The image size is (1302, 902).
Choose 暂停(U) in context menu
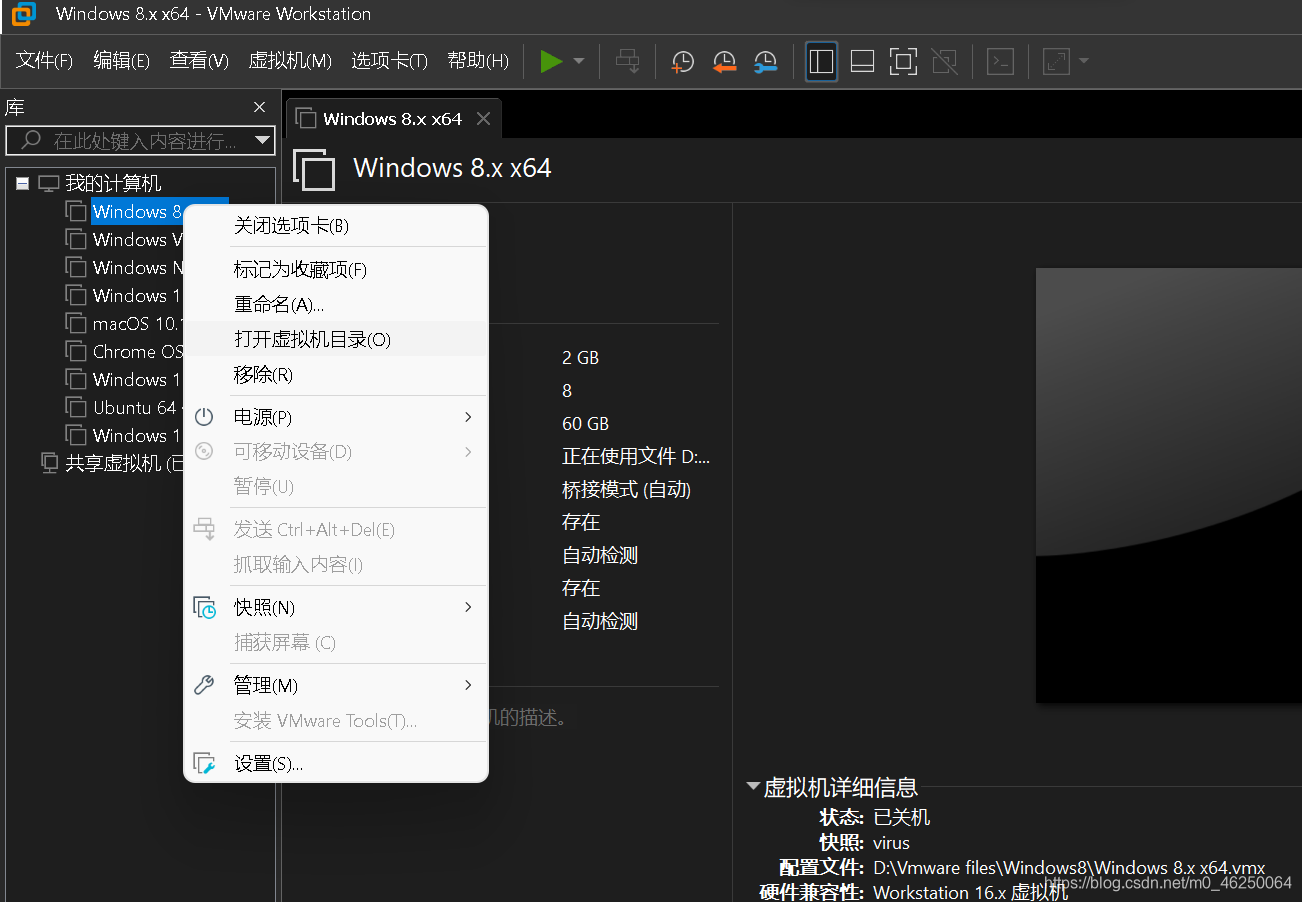(336, 486)
